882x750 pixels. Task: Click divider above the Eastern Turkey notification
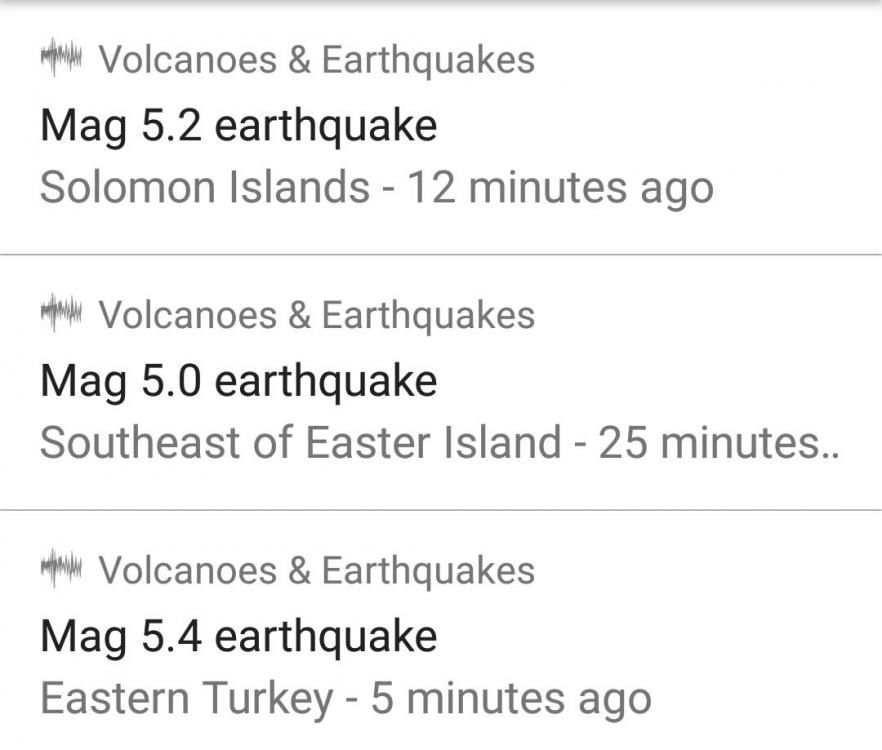(x=441, y=510)
